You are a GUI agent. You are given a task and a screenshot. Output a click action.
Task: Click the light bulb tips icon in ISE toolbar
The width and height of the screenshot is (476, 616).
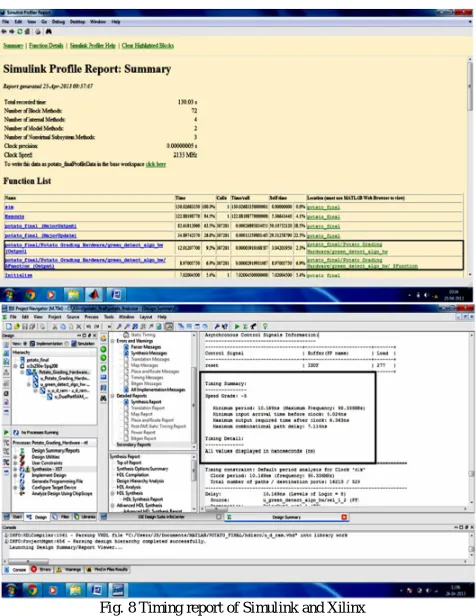pos(265,326)
